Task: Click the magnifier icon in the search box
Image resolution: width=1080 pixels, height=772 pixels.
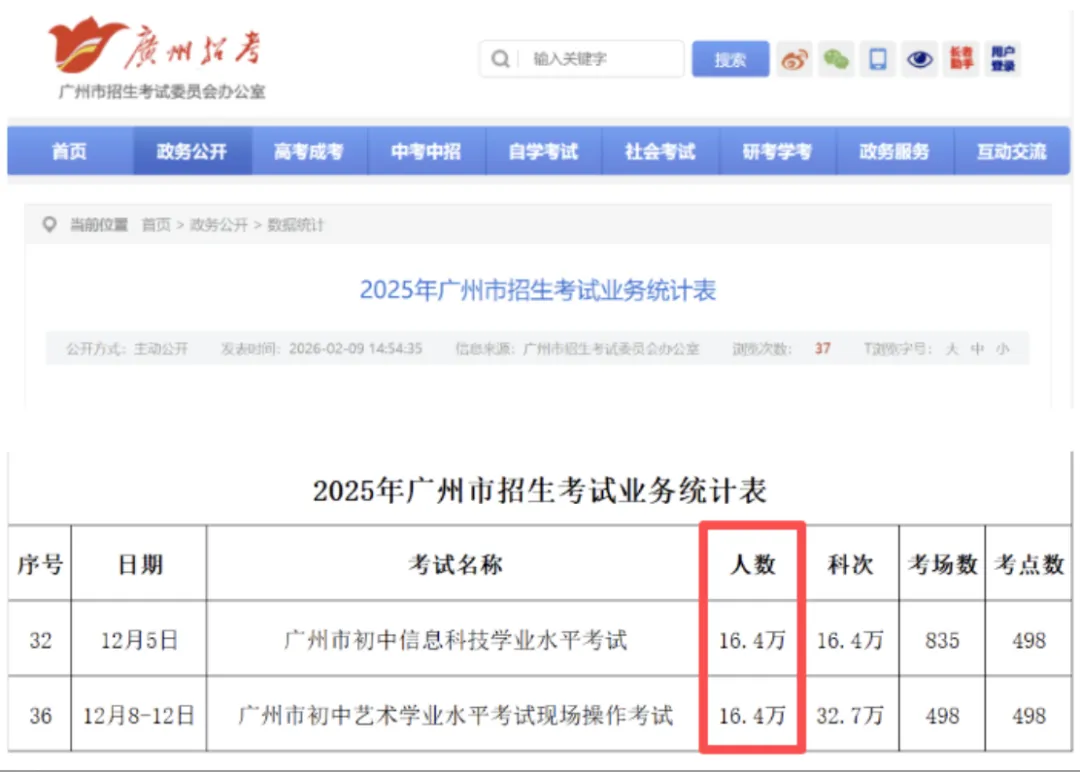Action: point(500,59)
